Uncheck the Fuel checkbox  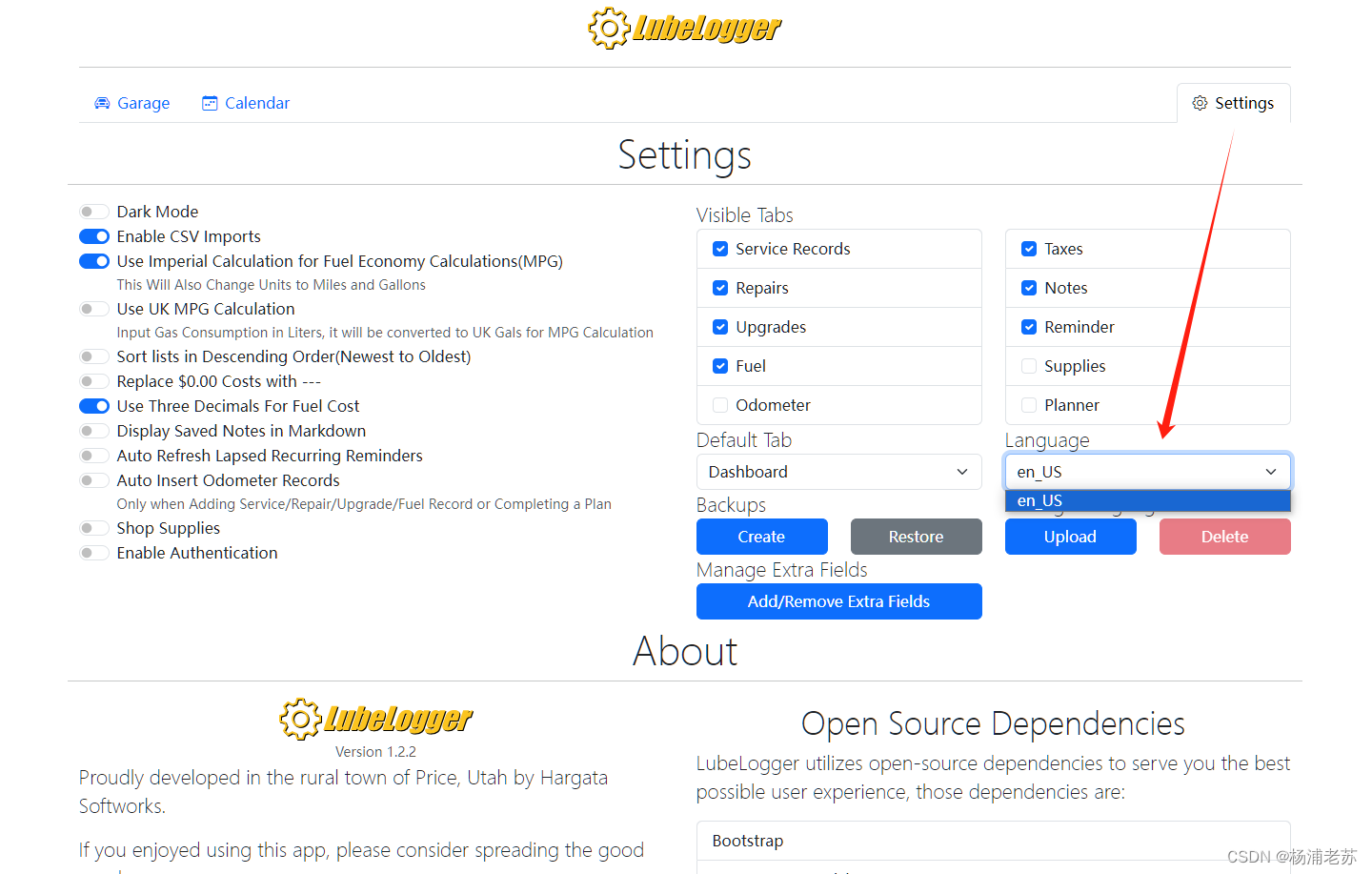click(720, 366)
